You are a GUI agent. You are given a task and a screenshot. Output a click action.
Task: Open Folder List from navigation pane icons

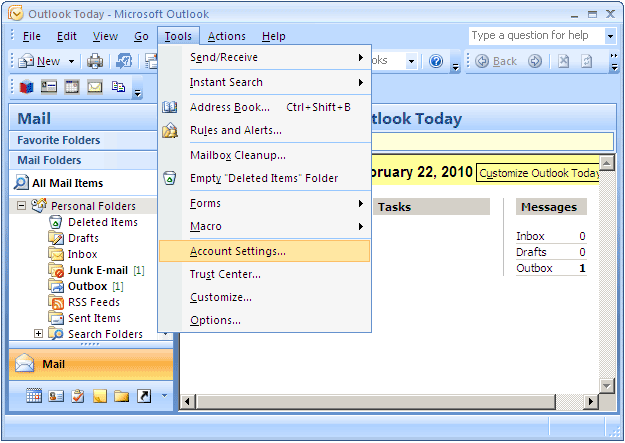(x=122, y=396)
